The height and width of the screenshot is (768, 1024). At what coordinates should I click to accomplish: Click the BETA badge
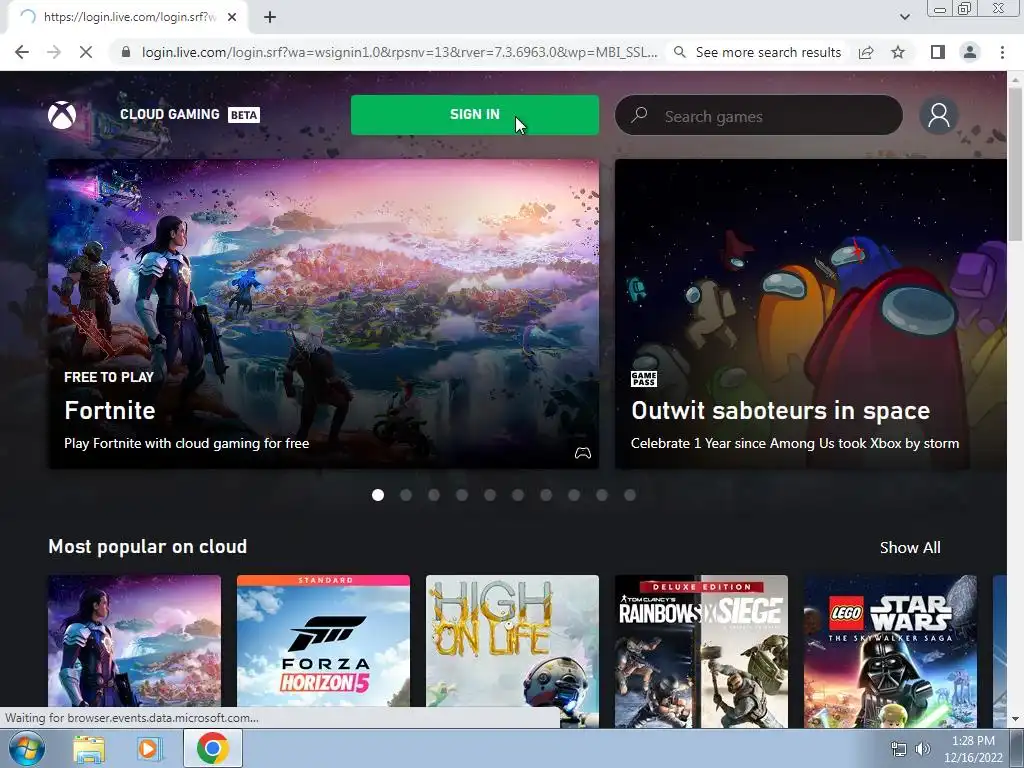[x=244, y=115]
